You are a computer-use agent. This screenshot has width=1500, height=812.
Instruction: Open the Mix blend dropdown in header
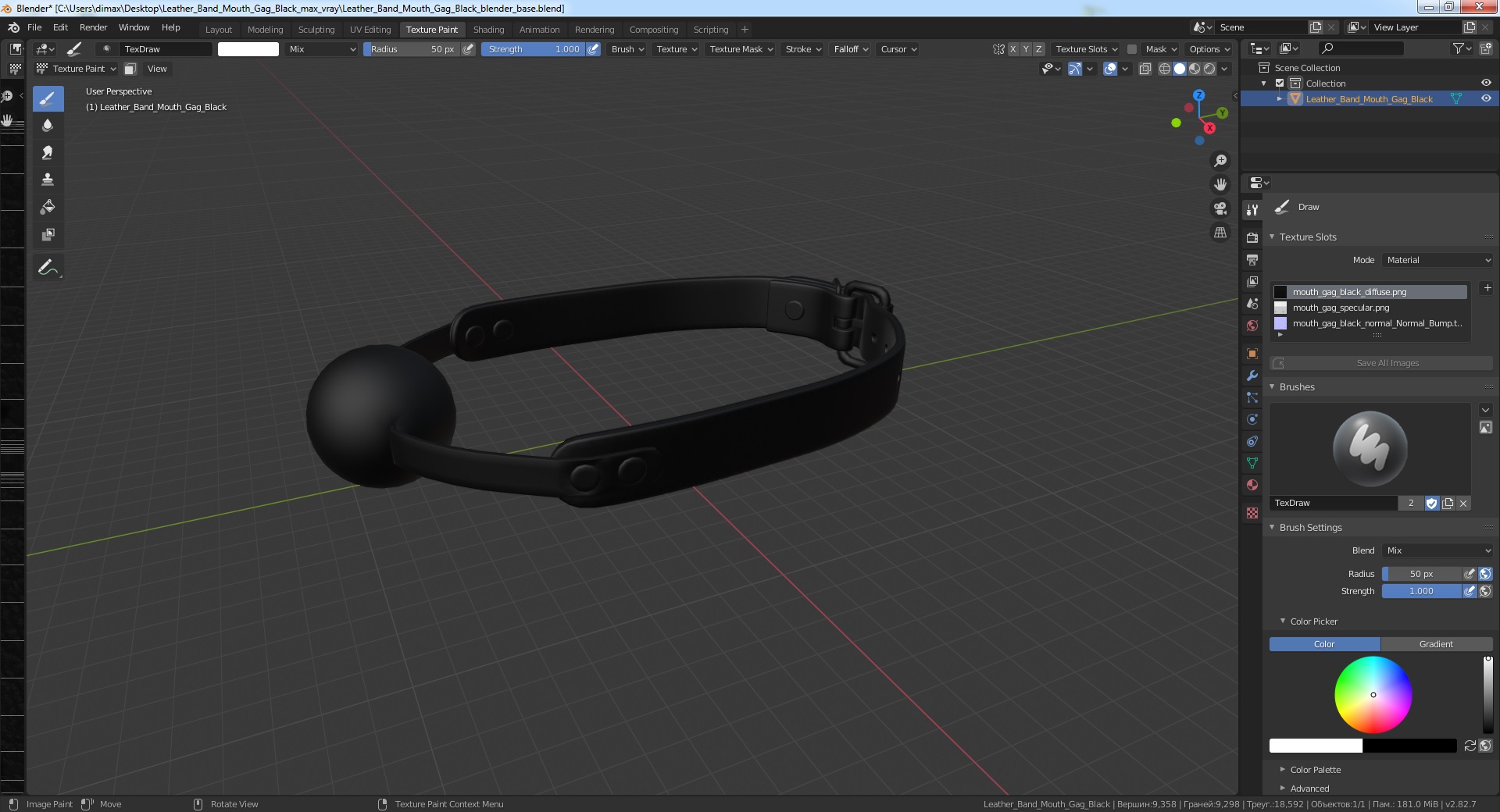click(321, 49)
